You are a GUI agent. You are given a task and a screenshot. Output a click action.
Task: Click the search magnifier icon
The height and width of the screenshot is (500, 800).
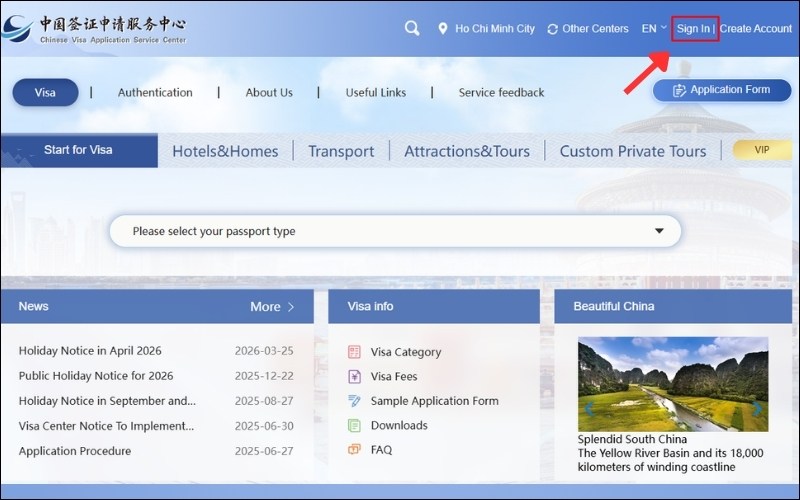tap(412, 28)
